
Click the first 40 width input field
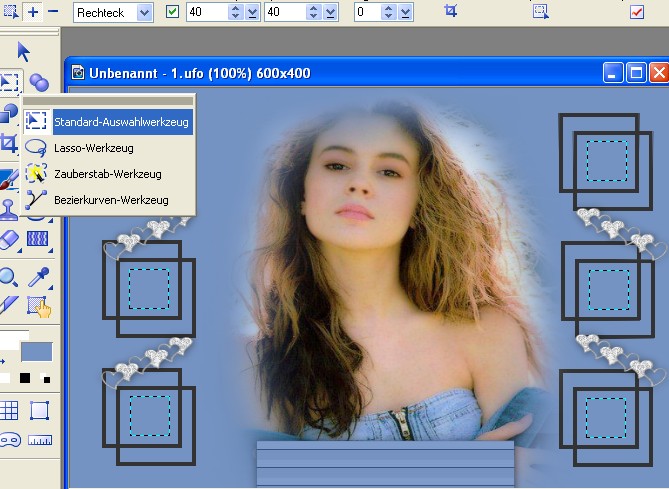point(207,12)
